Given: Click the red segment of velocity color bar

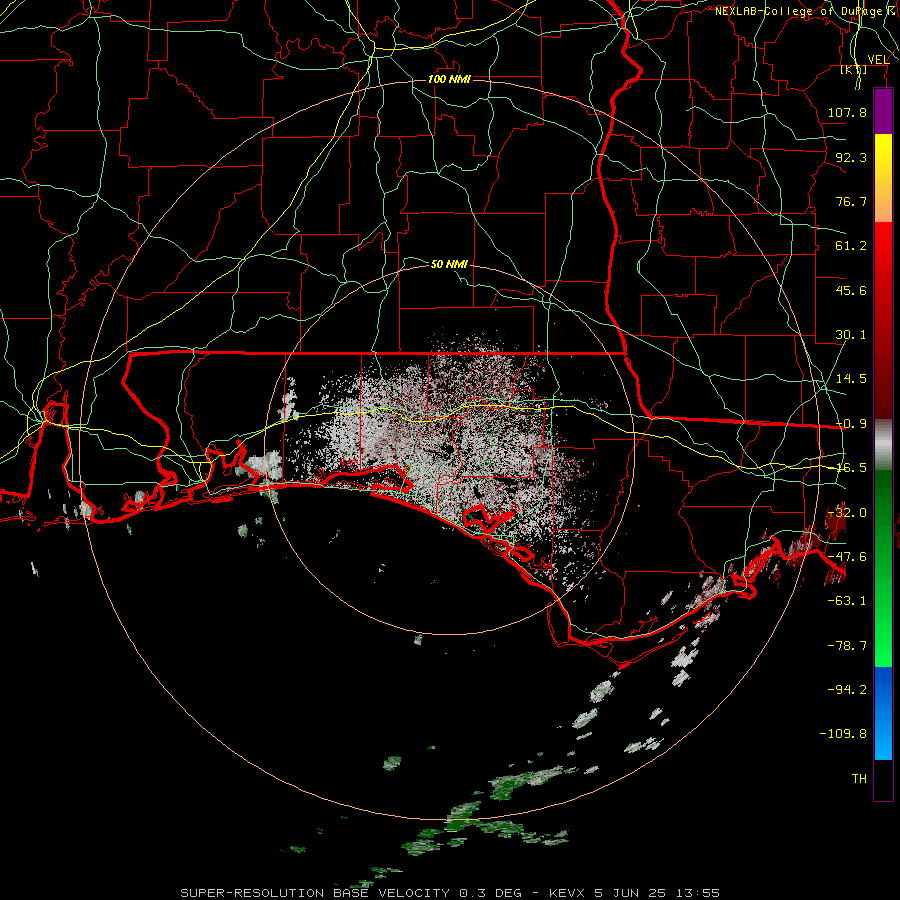Looking at the screenshot, I should [883, 320].
